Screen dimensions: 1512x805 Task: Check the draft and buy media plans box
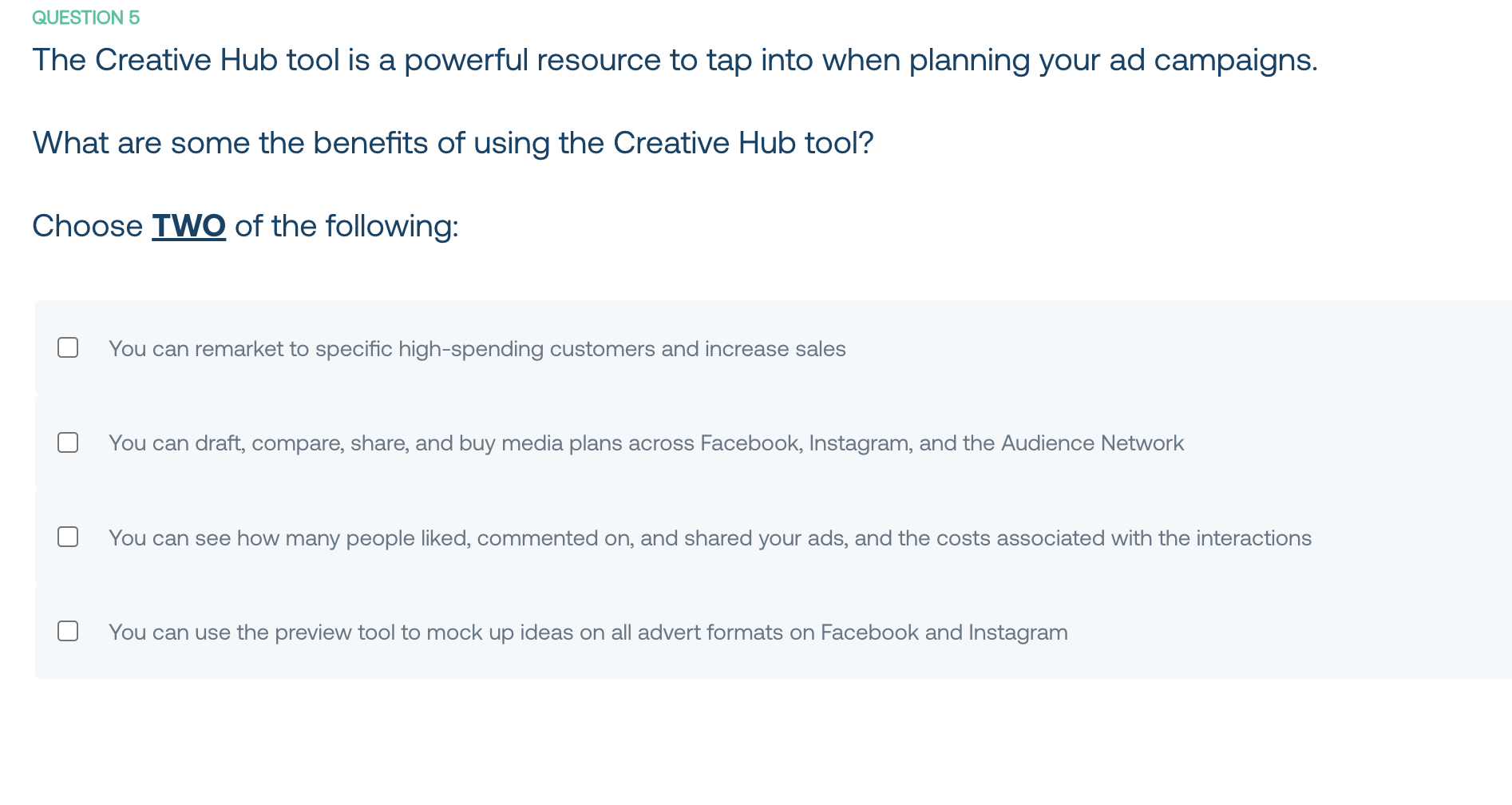pos(68,442)
